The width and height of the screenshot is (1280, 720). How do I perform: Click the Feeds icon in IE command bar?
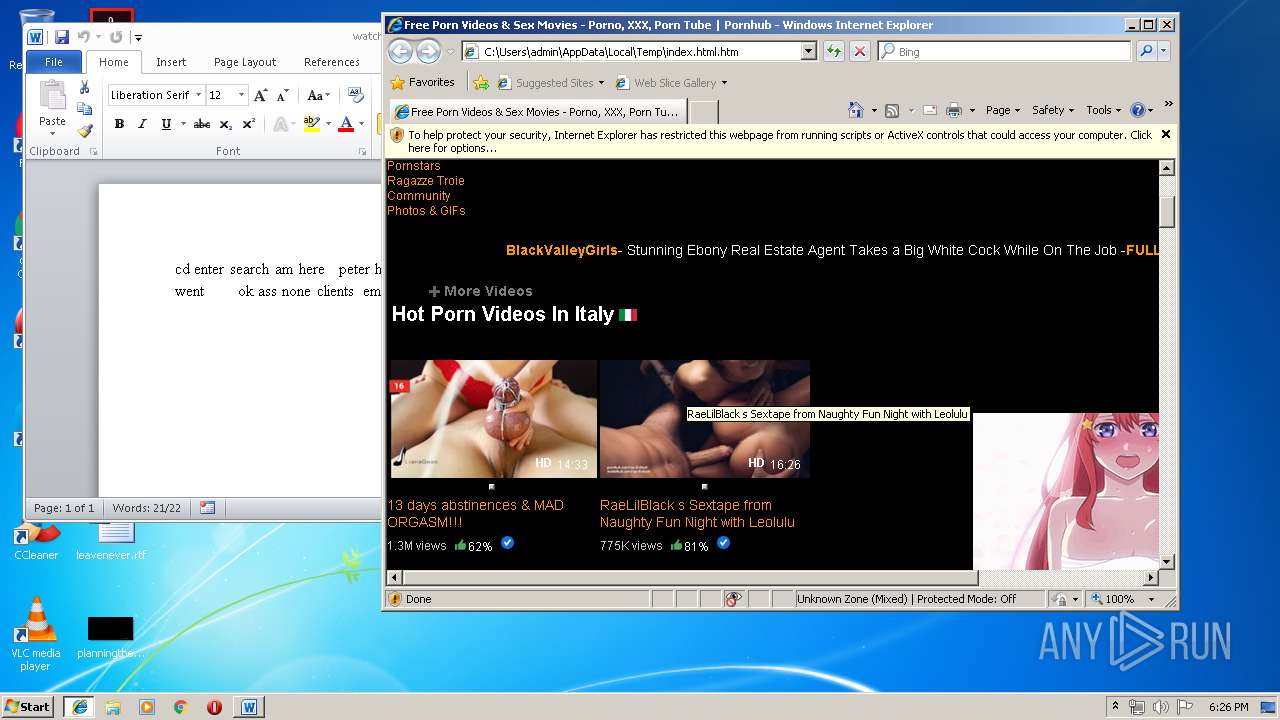pos(892,110)
